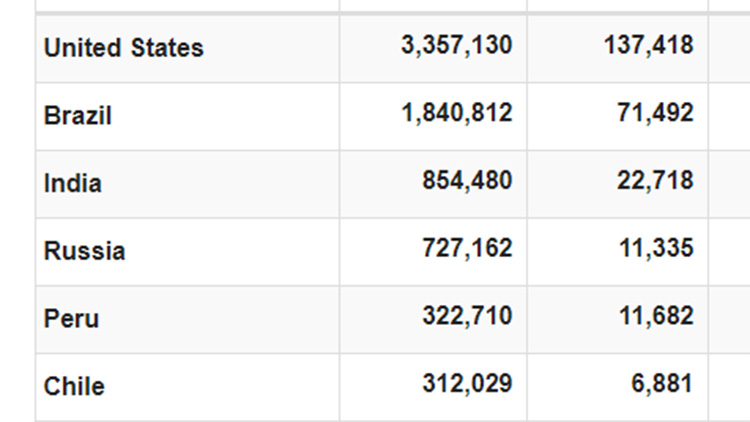Click the 3,357,130 value cell
Image resolution: width=750 pixels, height=422 pixels.
point(456,46)
